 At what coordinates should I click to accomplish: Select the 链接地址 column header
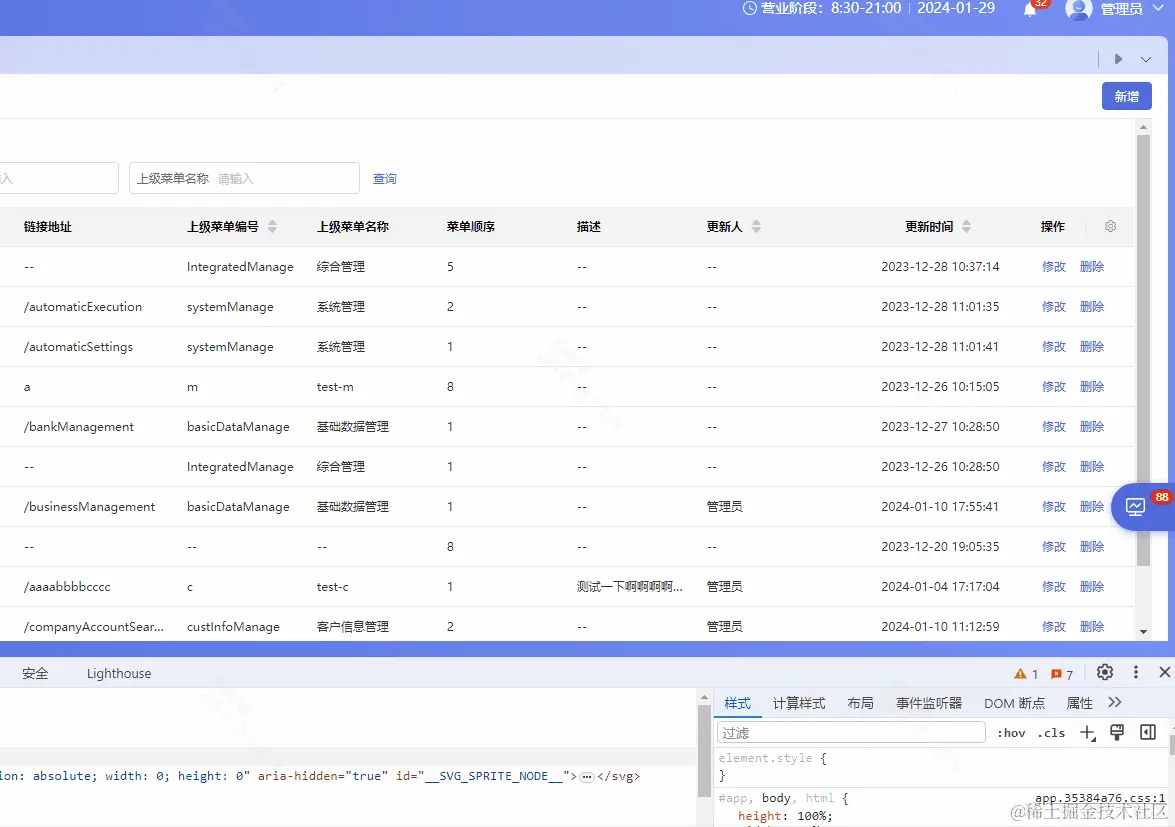click(x=48, y=226)
